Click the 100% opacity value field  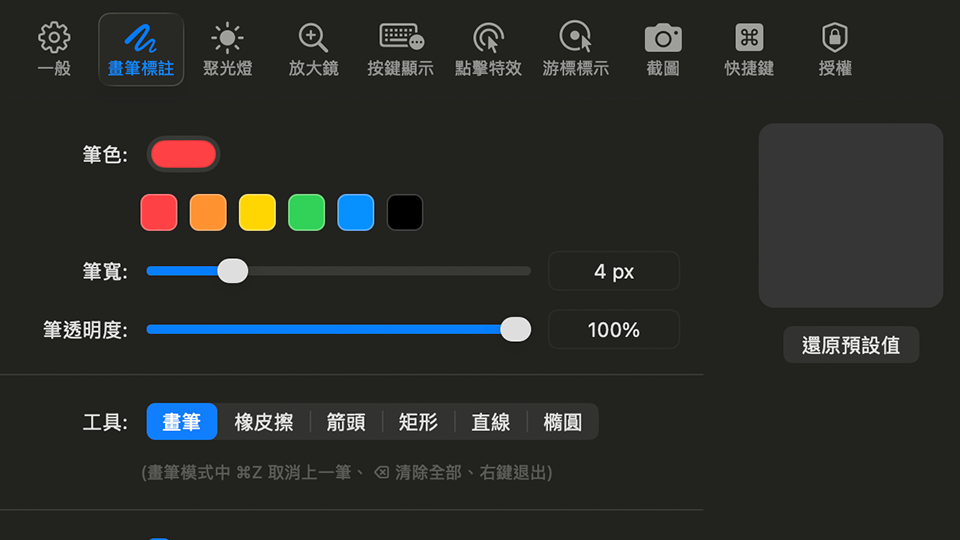coord(614,330)
